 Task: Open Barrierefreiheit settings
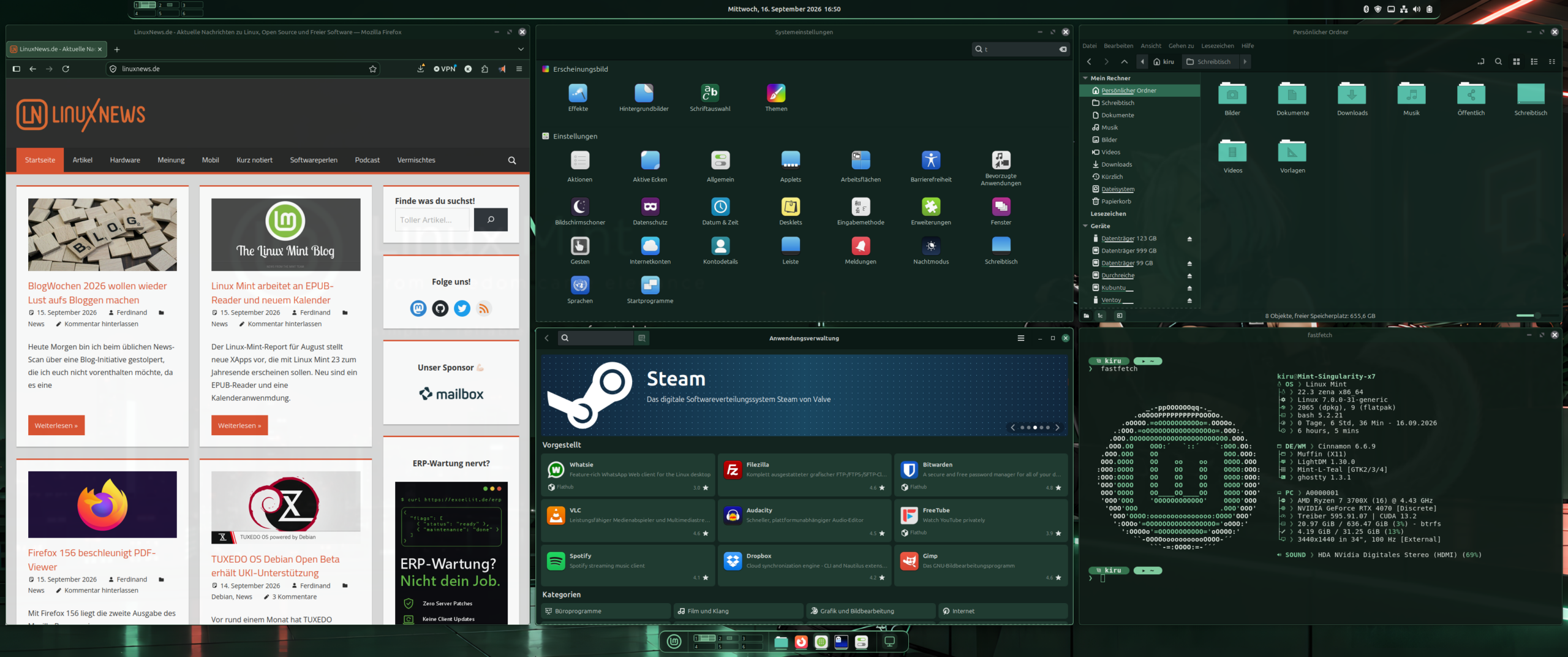point(931,167)
